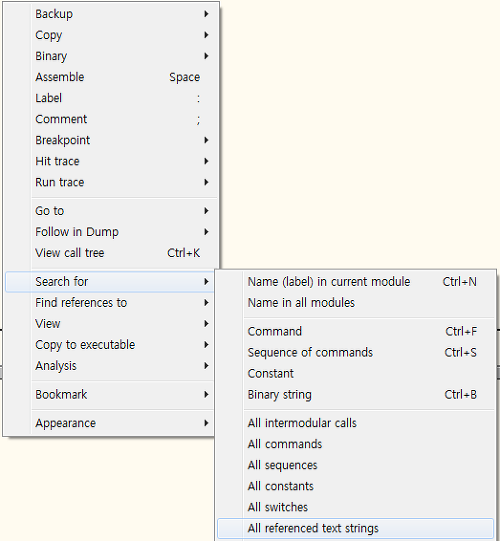
Task: Choose Sequence of commands
Action: [x=355, y=352]
